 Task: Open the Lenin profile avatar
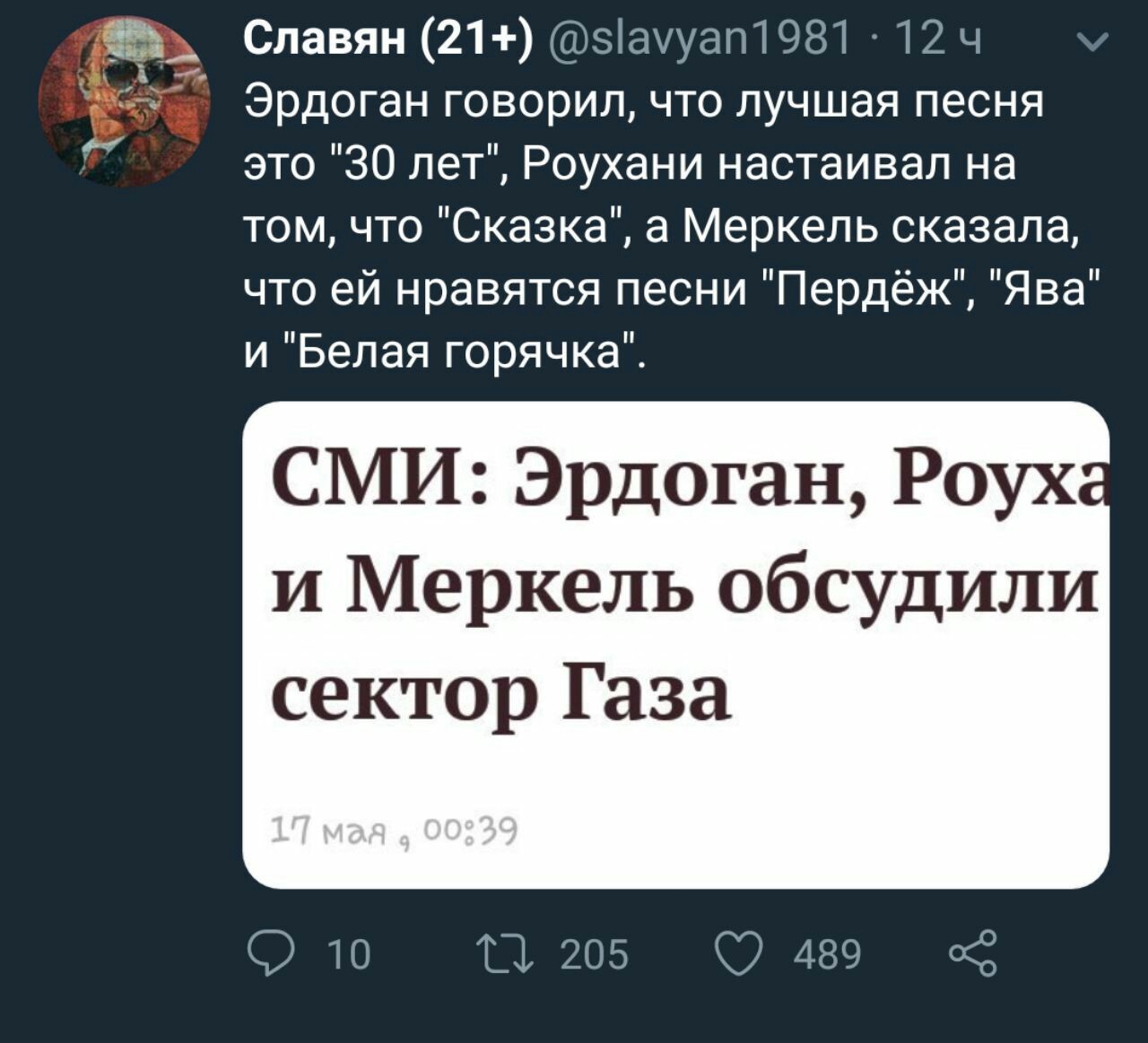[x=124, y=100]
